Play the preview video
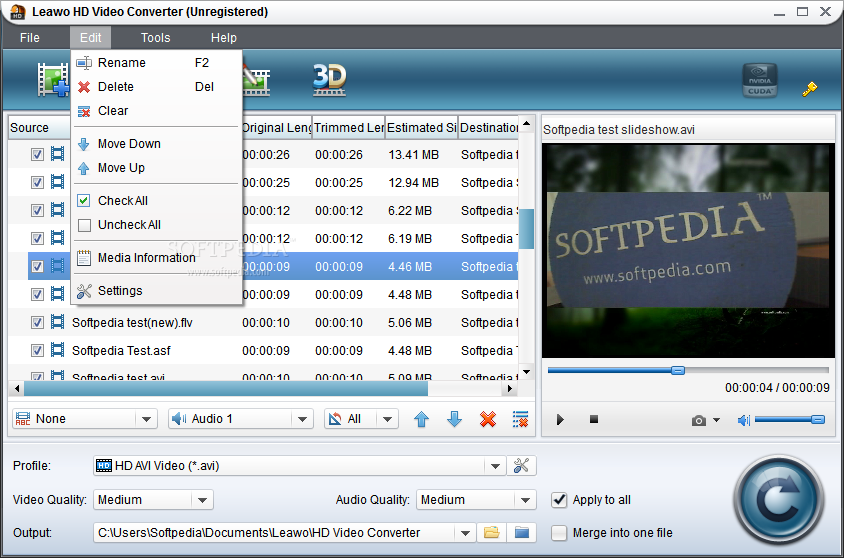Screen dimensions: 844x558 (x=560, y=420)
